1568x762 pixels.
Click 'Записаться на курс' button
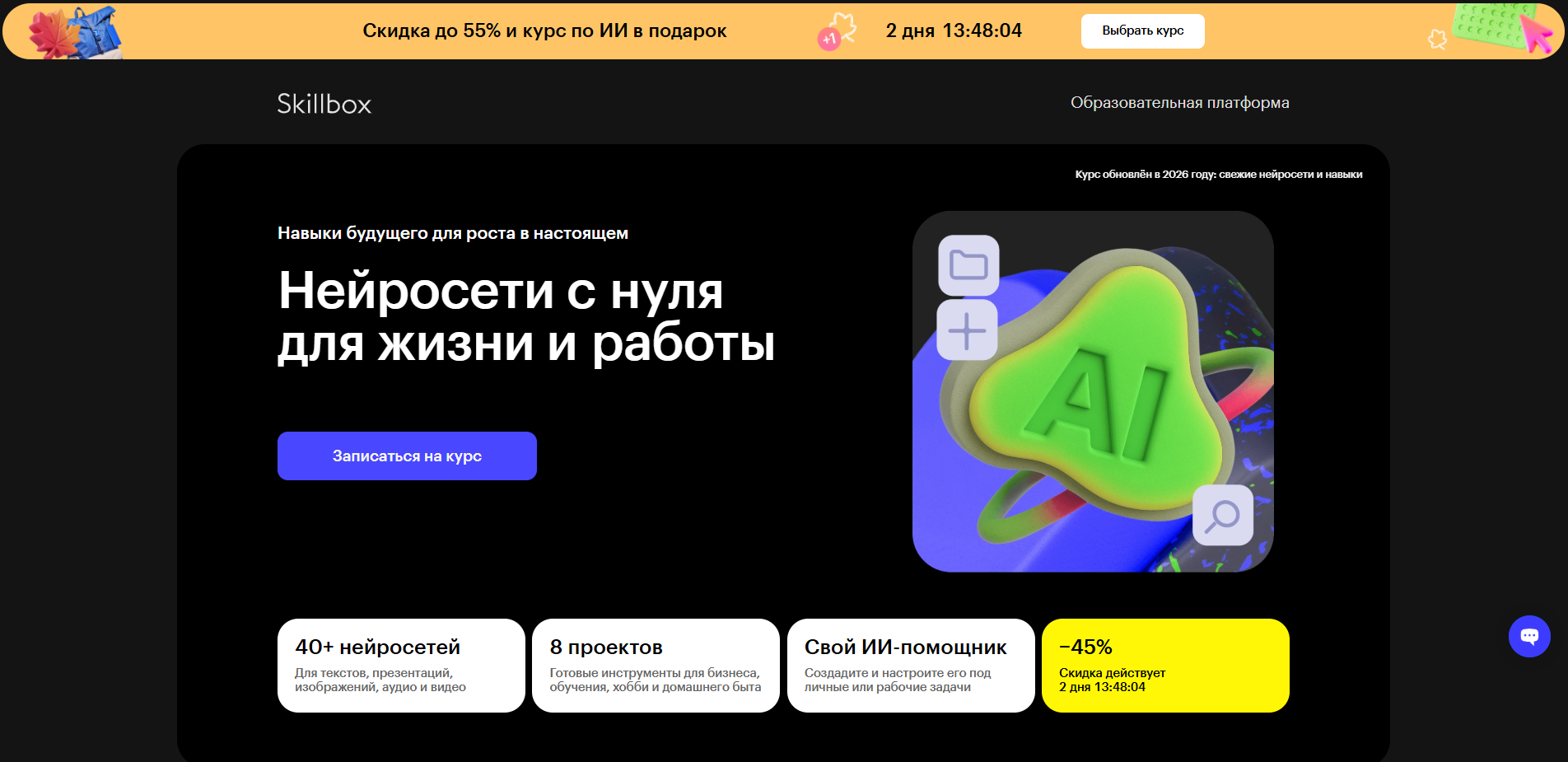[407, 456]
